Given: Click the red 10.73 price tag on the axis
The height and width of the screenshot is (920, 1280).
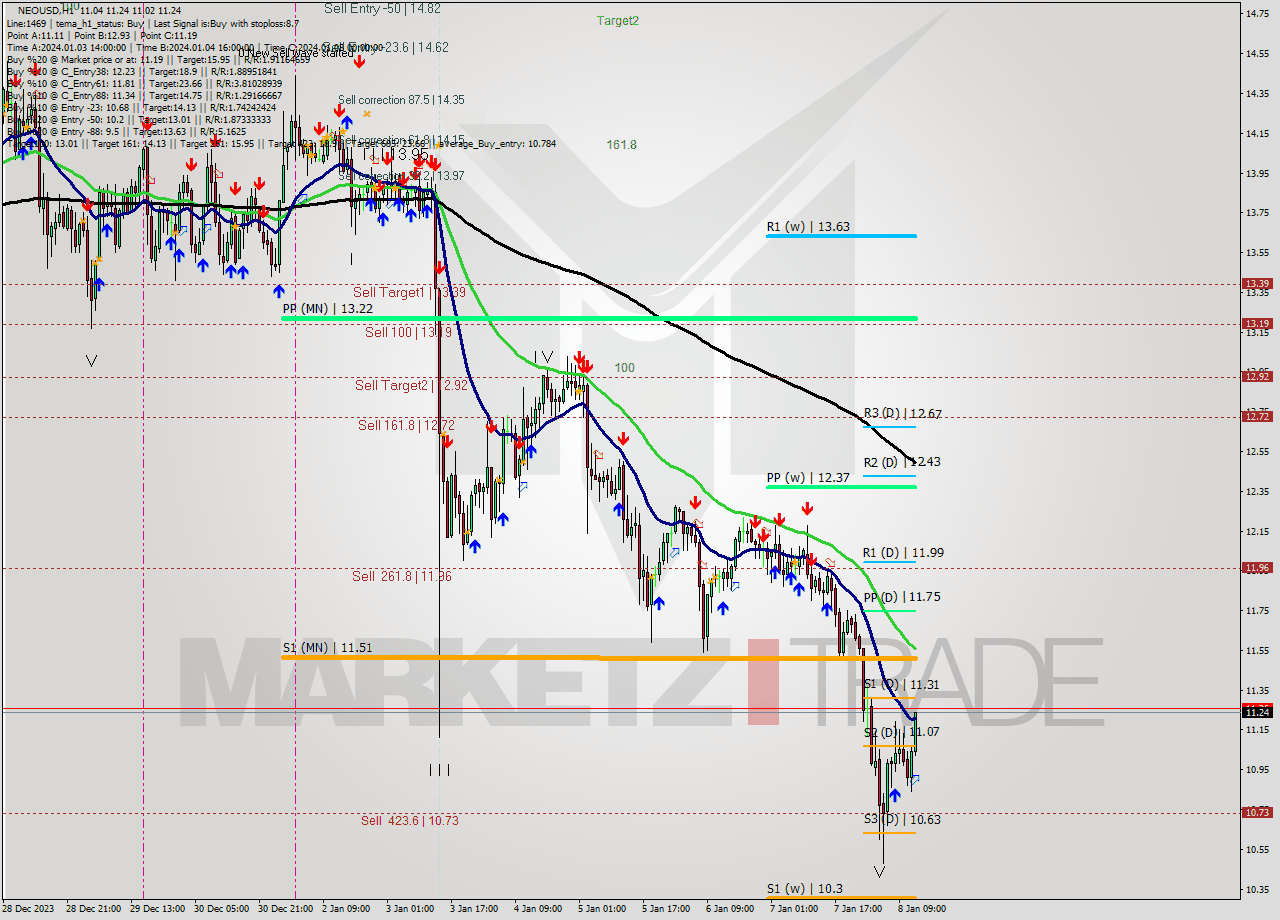Looking at the screenshot, I should pos(1257,813).
